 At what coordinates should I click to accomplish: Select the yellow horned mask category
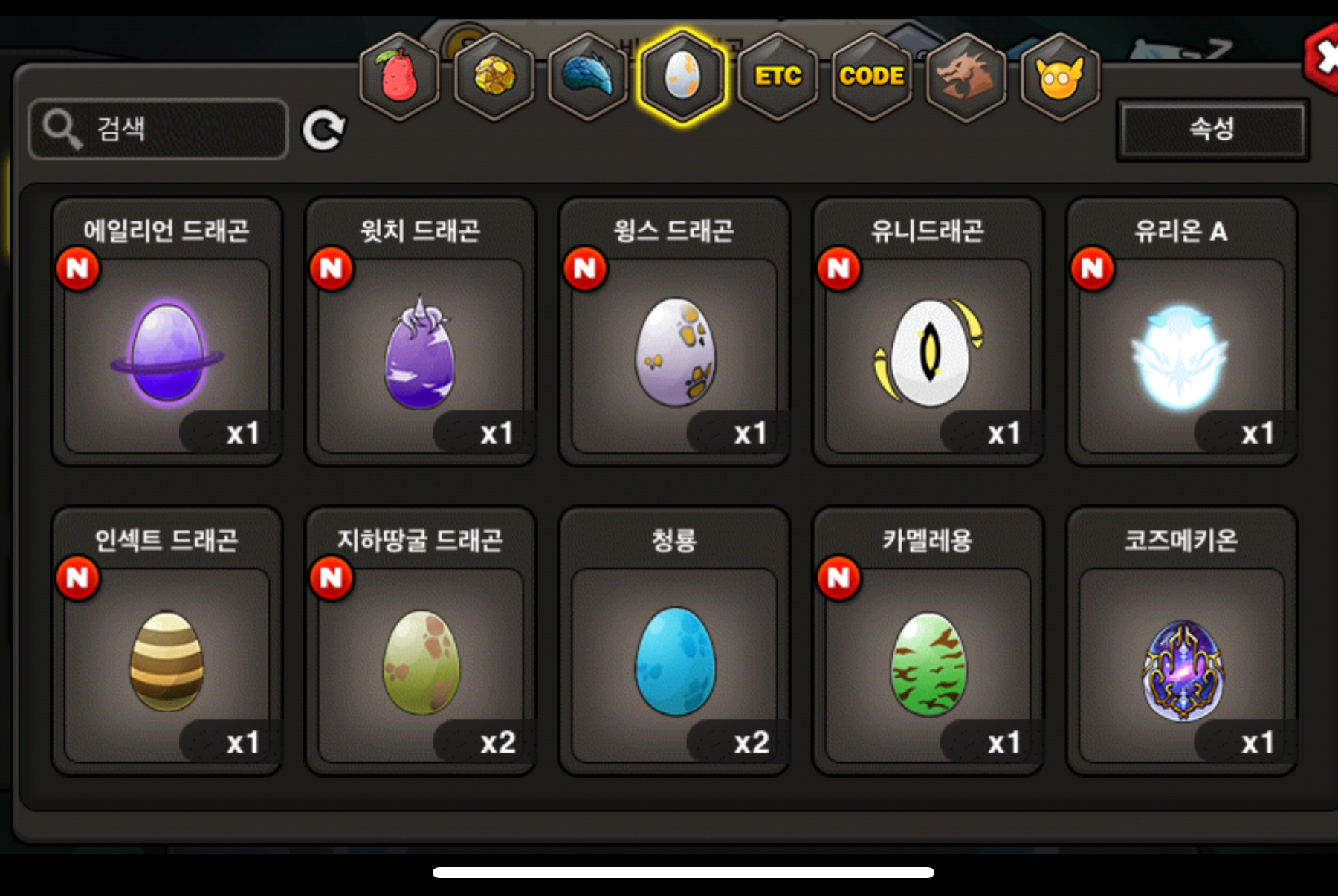pos(1060,77)
